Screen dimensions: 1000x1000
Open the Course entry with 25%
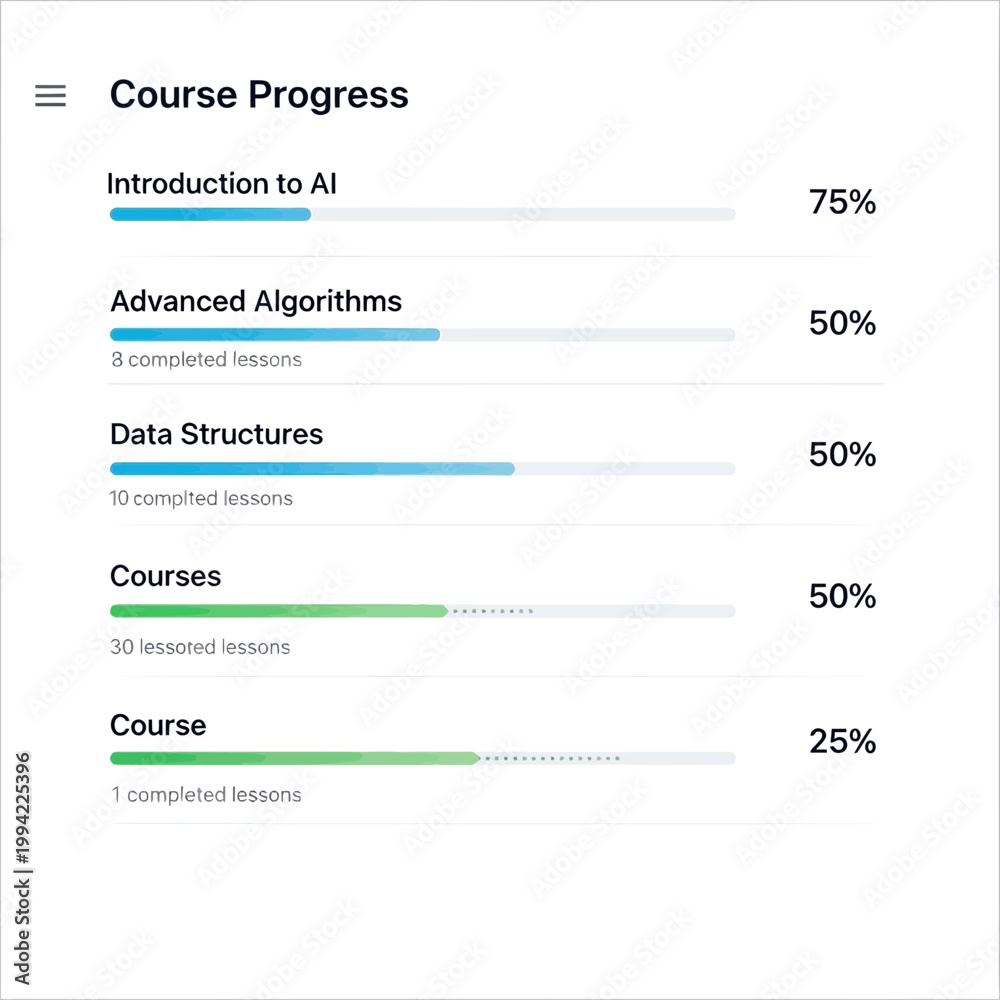pos(158,725)
